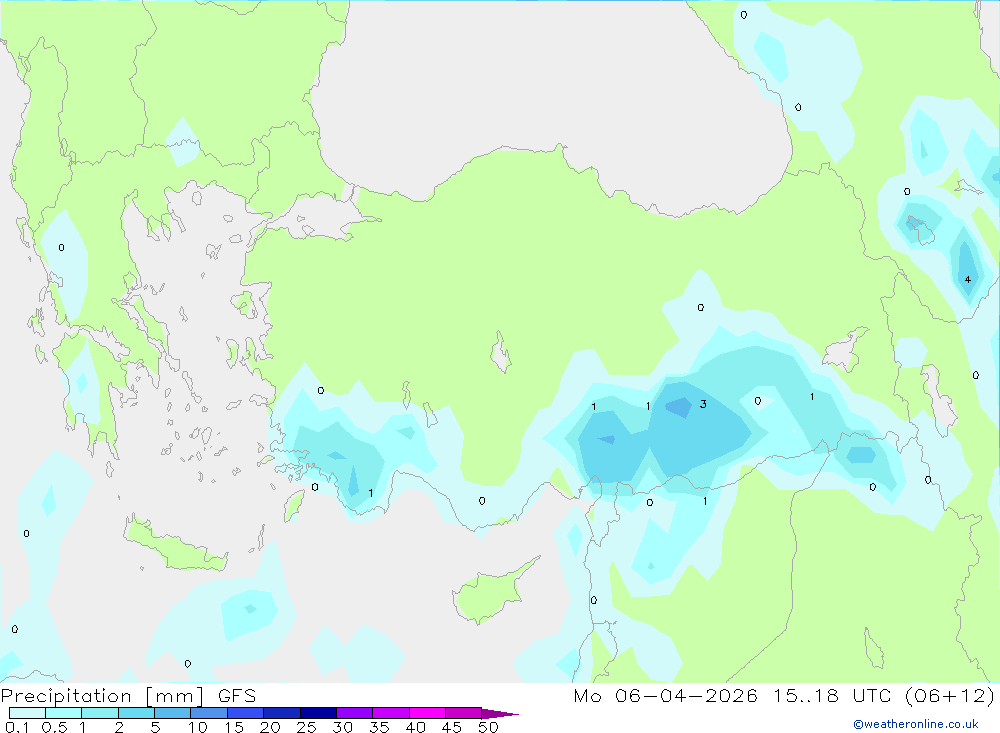
Task: Click the 10–15 mm blue legend swatch
Action: tap(209, 713)
